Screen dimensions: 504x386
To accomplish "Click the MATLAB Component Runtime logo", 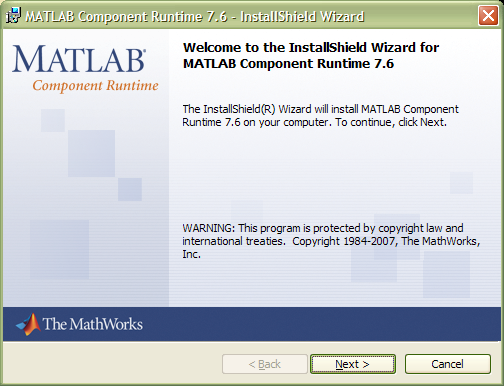I will pos(85,68).
